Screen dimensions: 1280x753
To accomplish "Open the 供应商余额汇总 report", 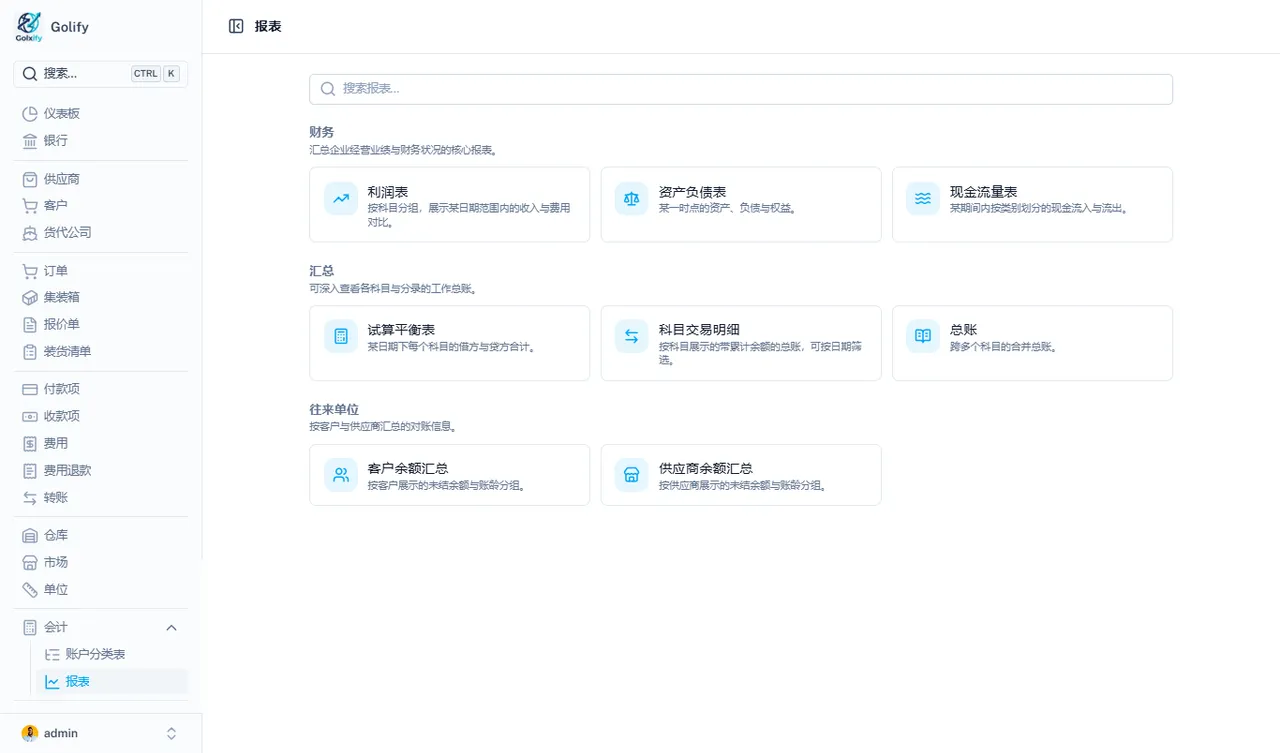I will [740, 475].
